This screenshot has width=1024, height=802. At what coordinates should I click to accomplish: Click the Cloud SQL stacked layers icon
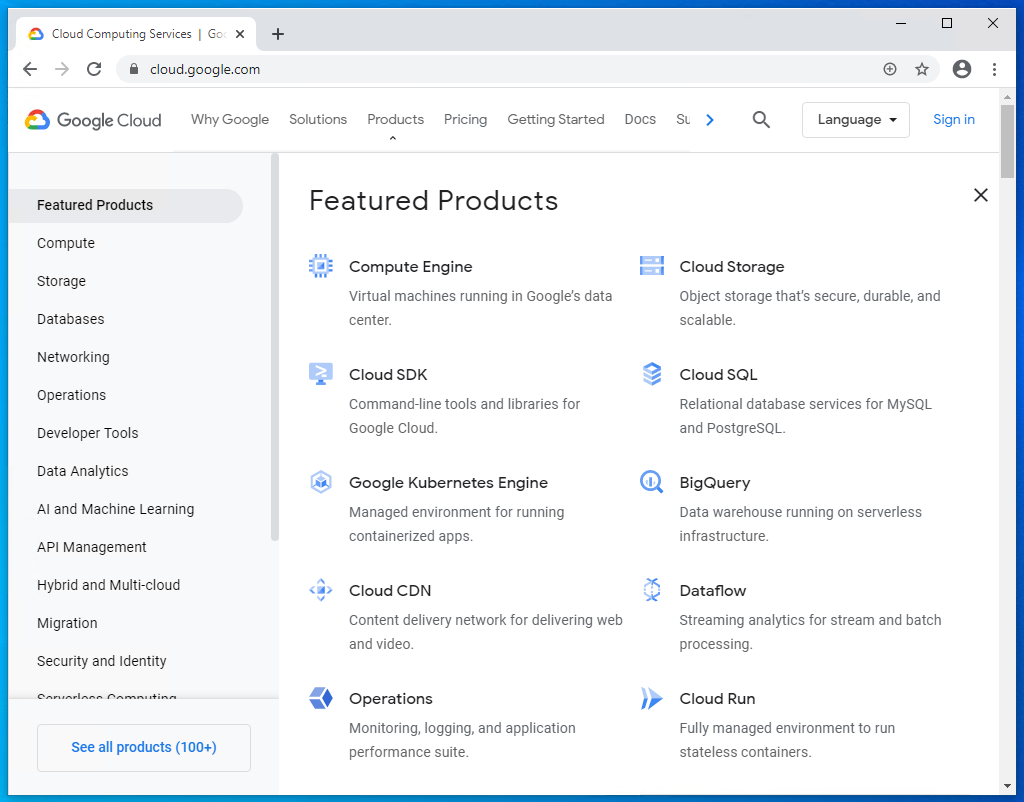[652, 374]
